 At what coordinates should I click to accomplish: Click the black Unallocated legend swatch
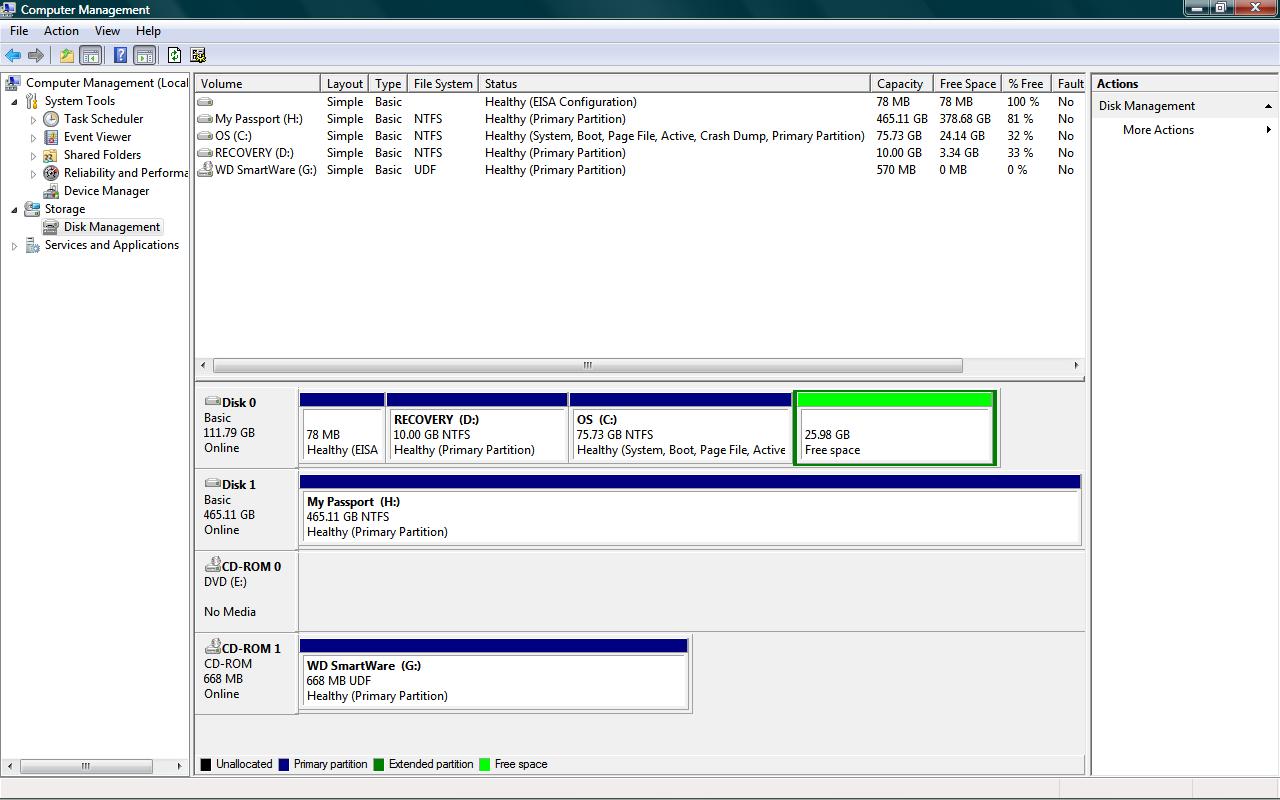tap(206, 765)
